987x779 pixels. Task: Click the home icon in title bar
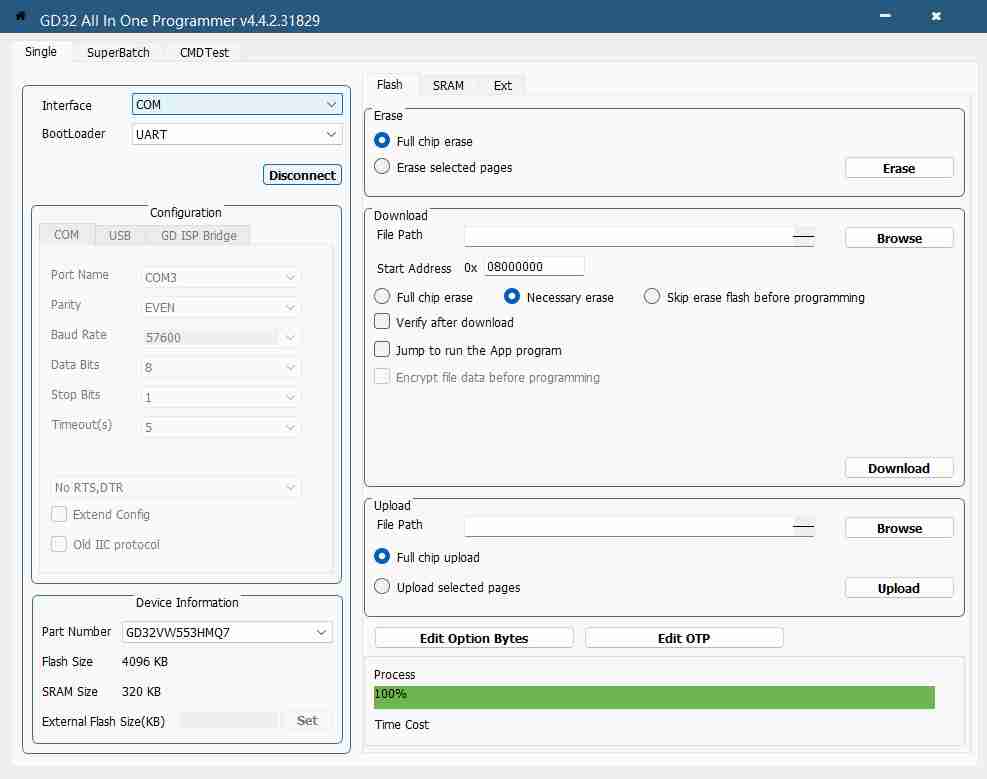20,17
